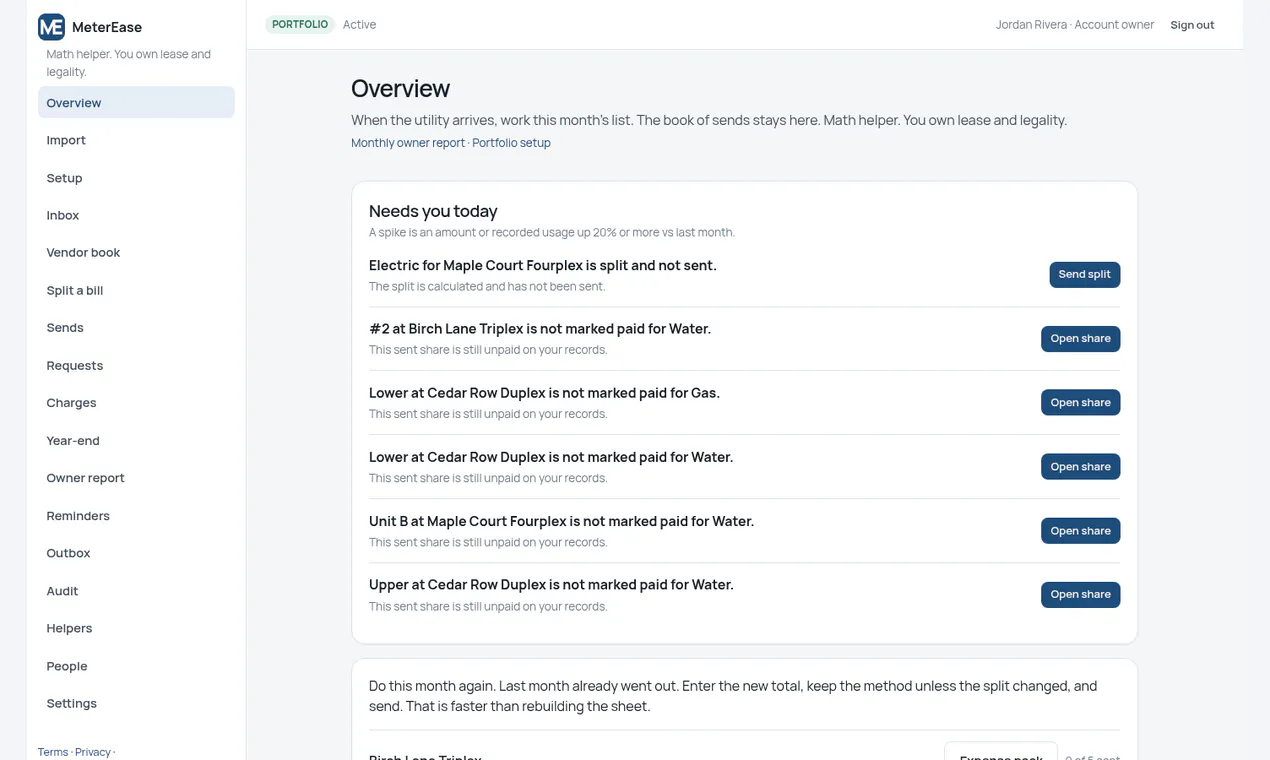
Task: Open share for #2 at Birch Lane Triplex
Action: [1080, 339]
